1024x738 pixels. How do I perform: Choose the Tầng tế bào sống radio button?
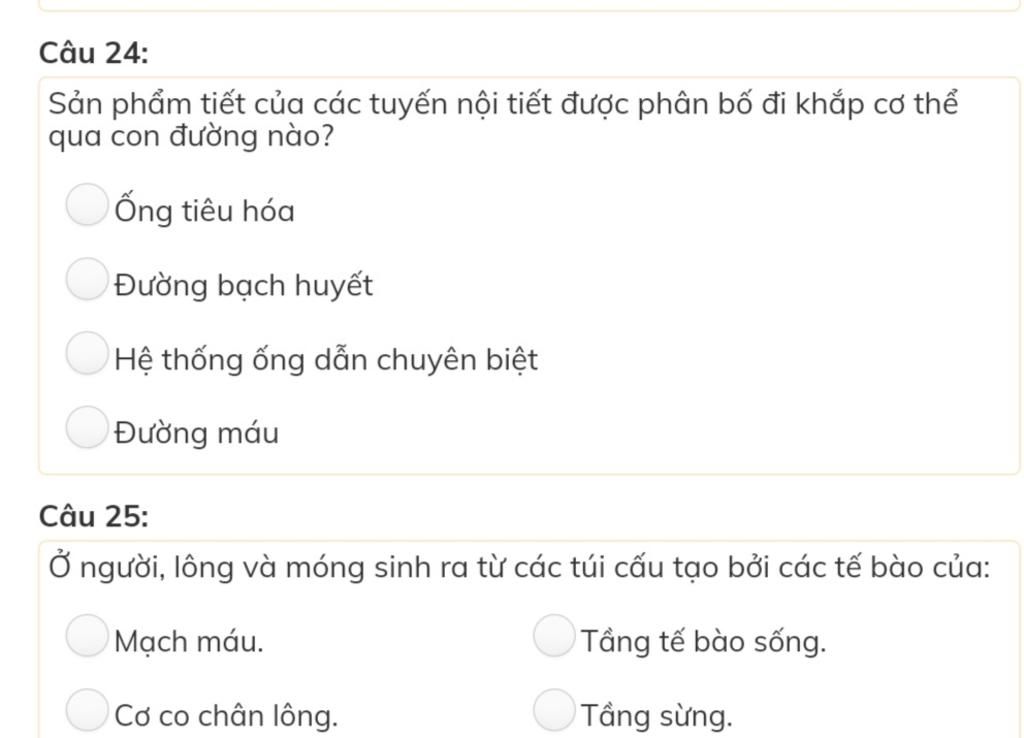(x=554, y=635)
